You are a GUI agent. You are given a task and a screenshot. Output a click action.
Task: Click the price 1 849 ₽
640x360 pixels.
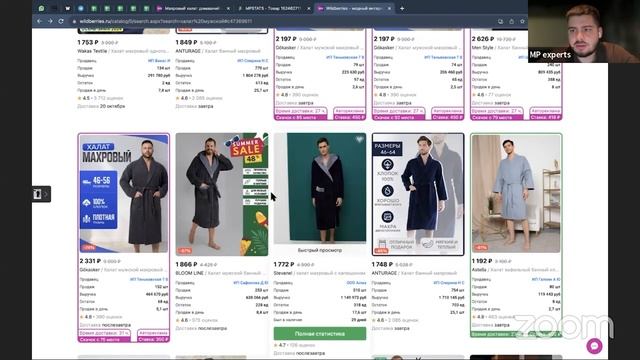(186, 42)
